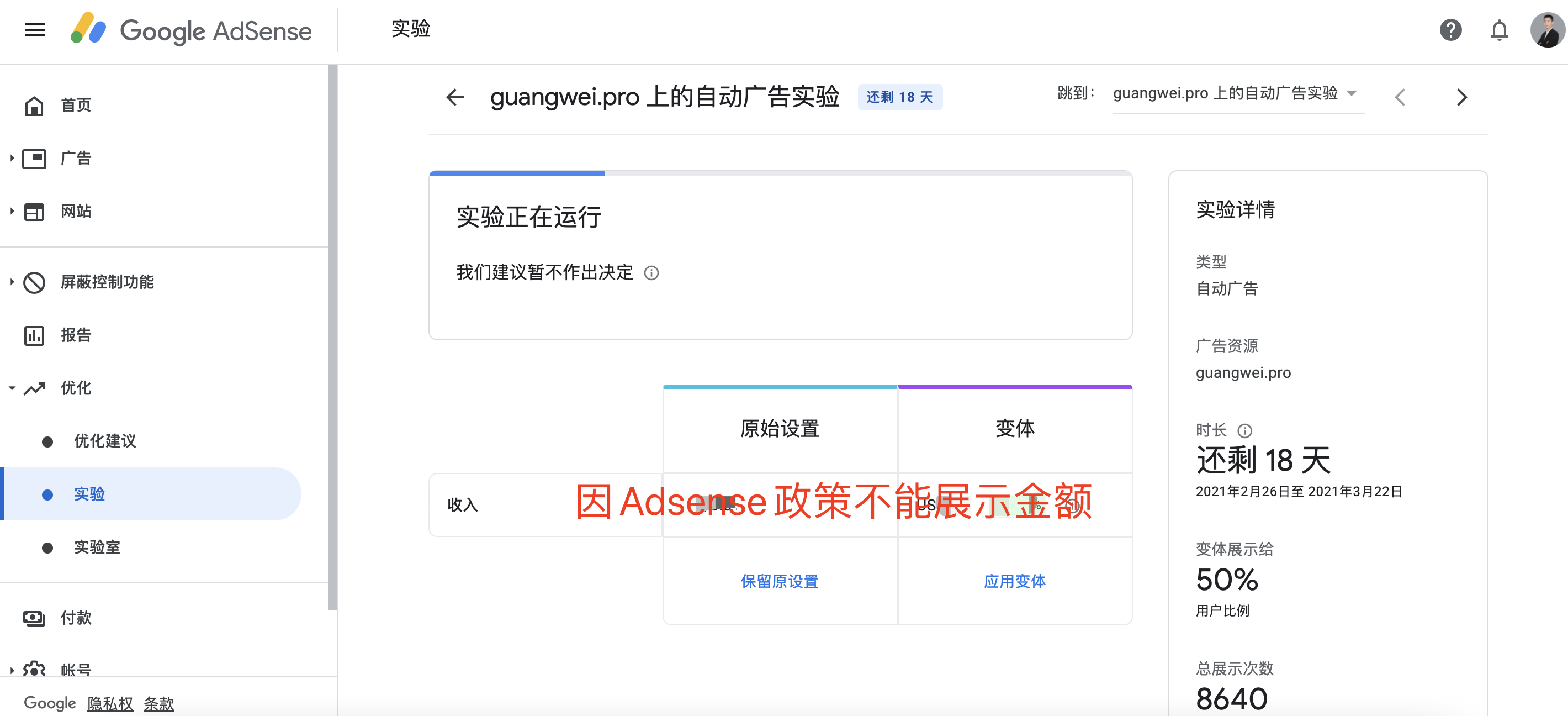Image resolution: width=1568 pixels, height=716 pixels.
Task: Click the 变体 column header
Action: tap(1015, 429)
